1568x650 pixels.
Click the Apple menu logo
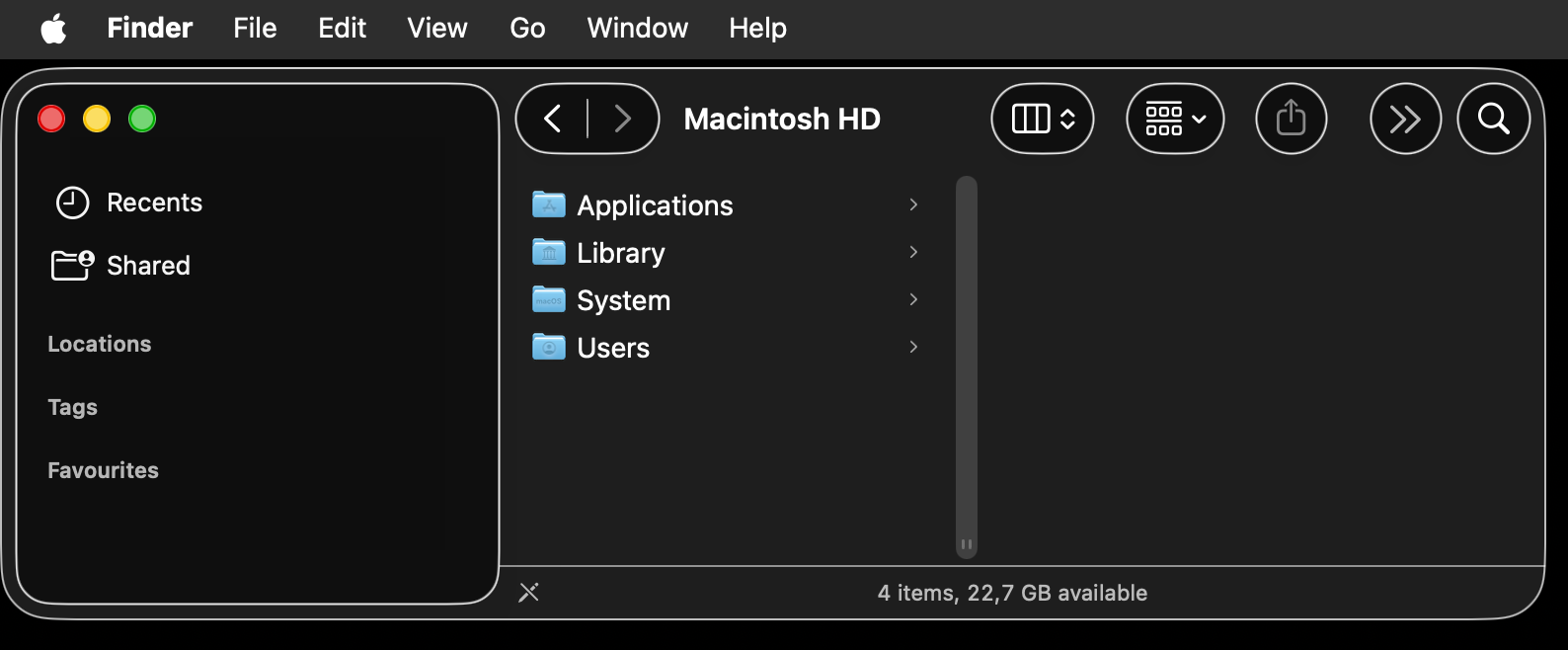[53, 29]
